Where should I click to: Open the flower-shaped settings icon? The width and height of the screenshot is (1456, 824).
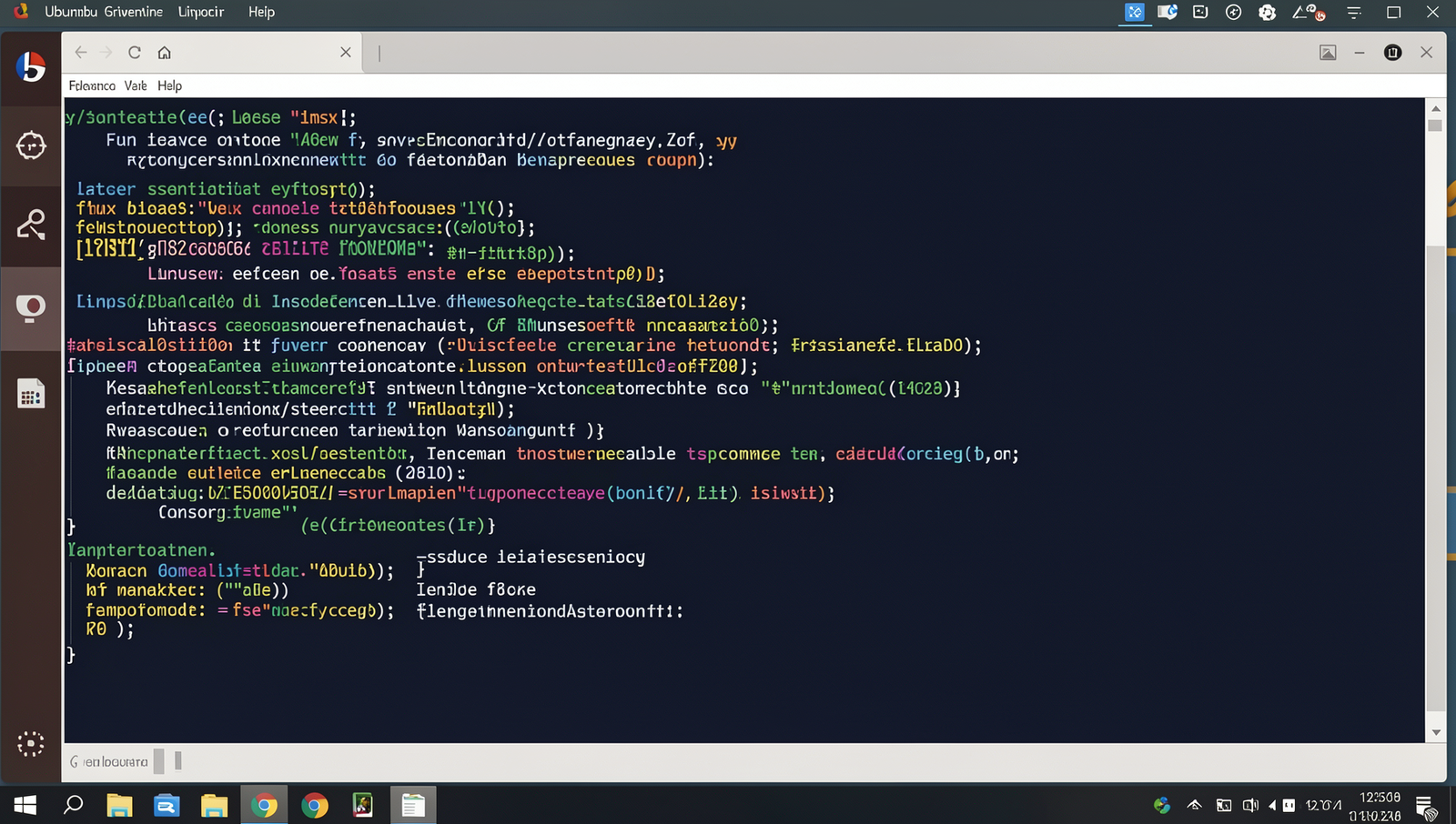pos(1267,13)
